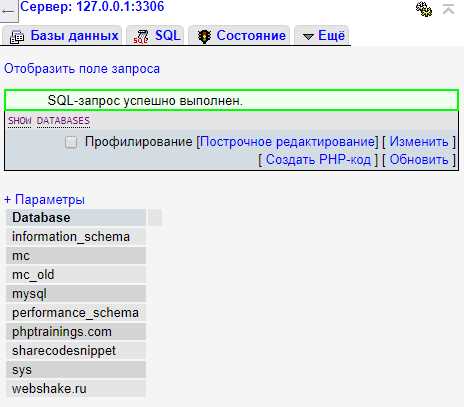Click the back arrow icon next to the server address
This screenshot has height=407, width=464.
coord(7,11)
